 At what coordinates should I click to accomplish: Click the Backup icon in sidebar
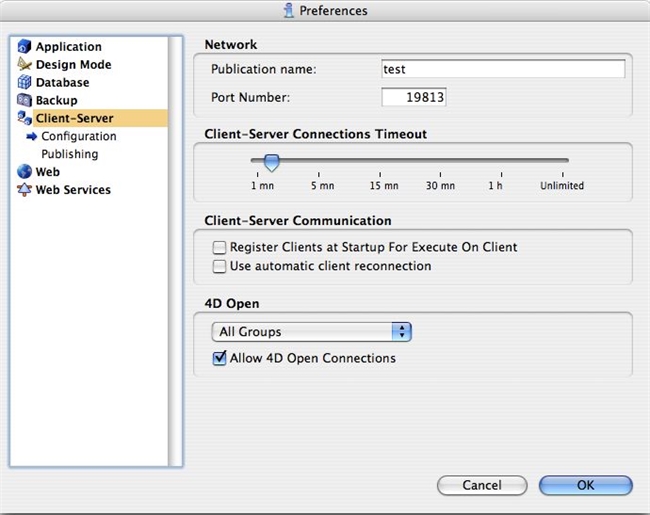[25, 101]
